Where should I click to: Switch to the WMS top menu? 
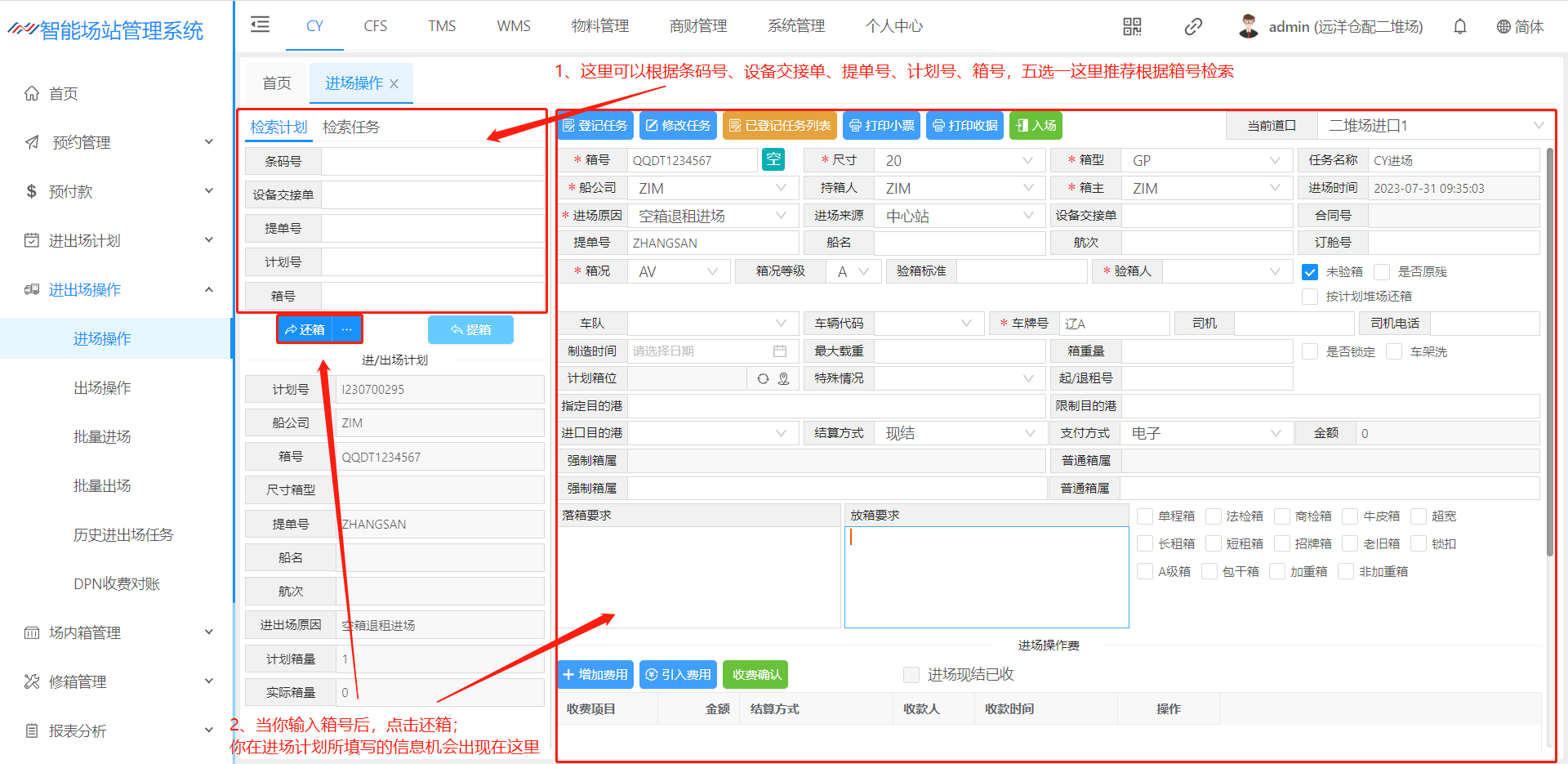pyautogui.click(x=513, y=26)
